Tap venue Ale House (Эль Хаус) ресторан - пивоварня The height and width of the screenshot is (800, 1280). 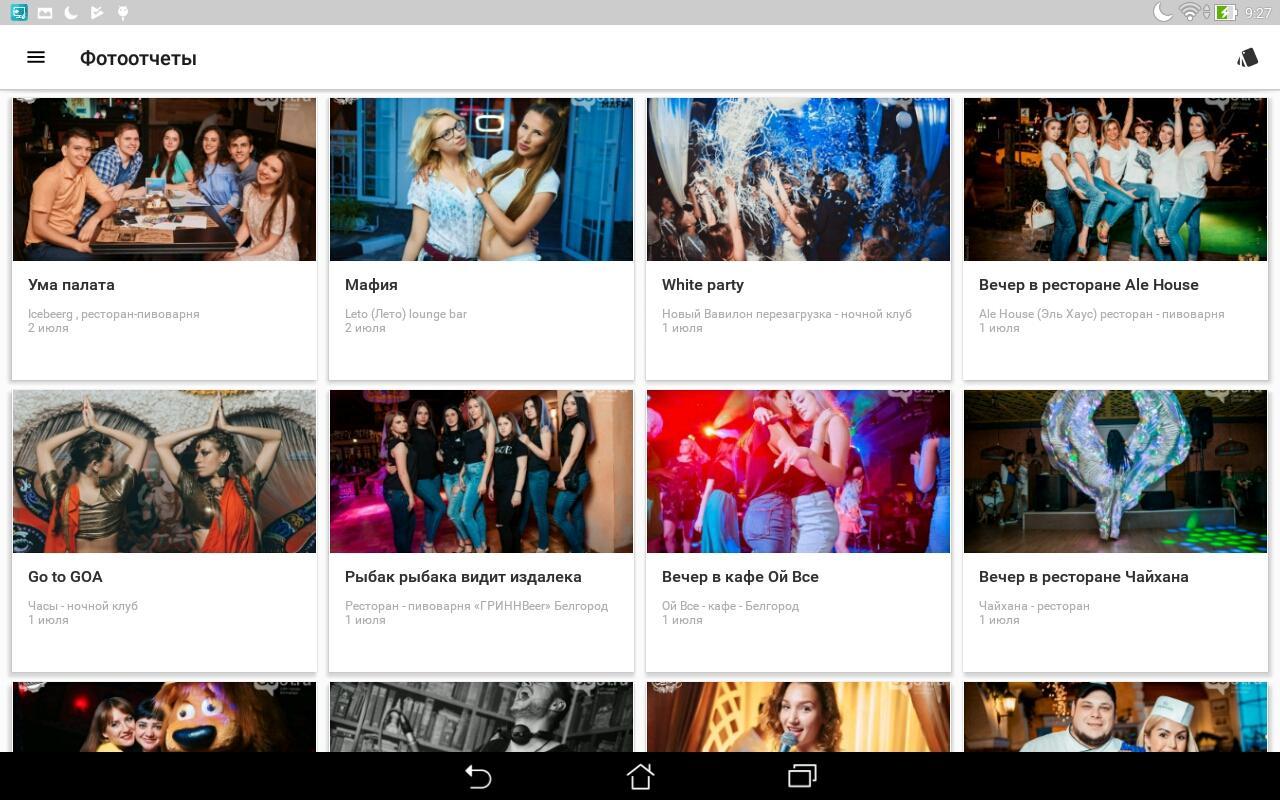click(x=1101, y=314)
